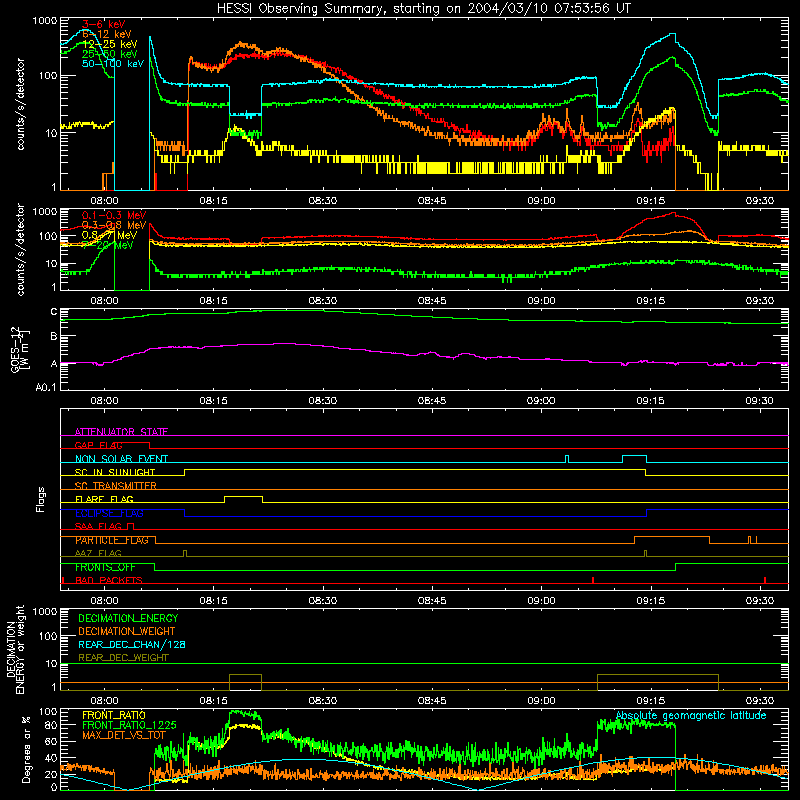Click the DECIMATION ENERGY or weight axis title
This screenshot has width=800, height=800.
coord(15,650)
